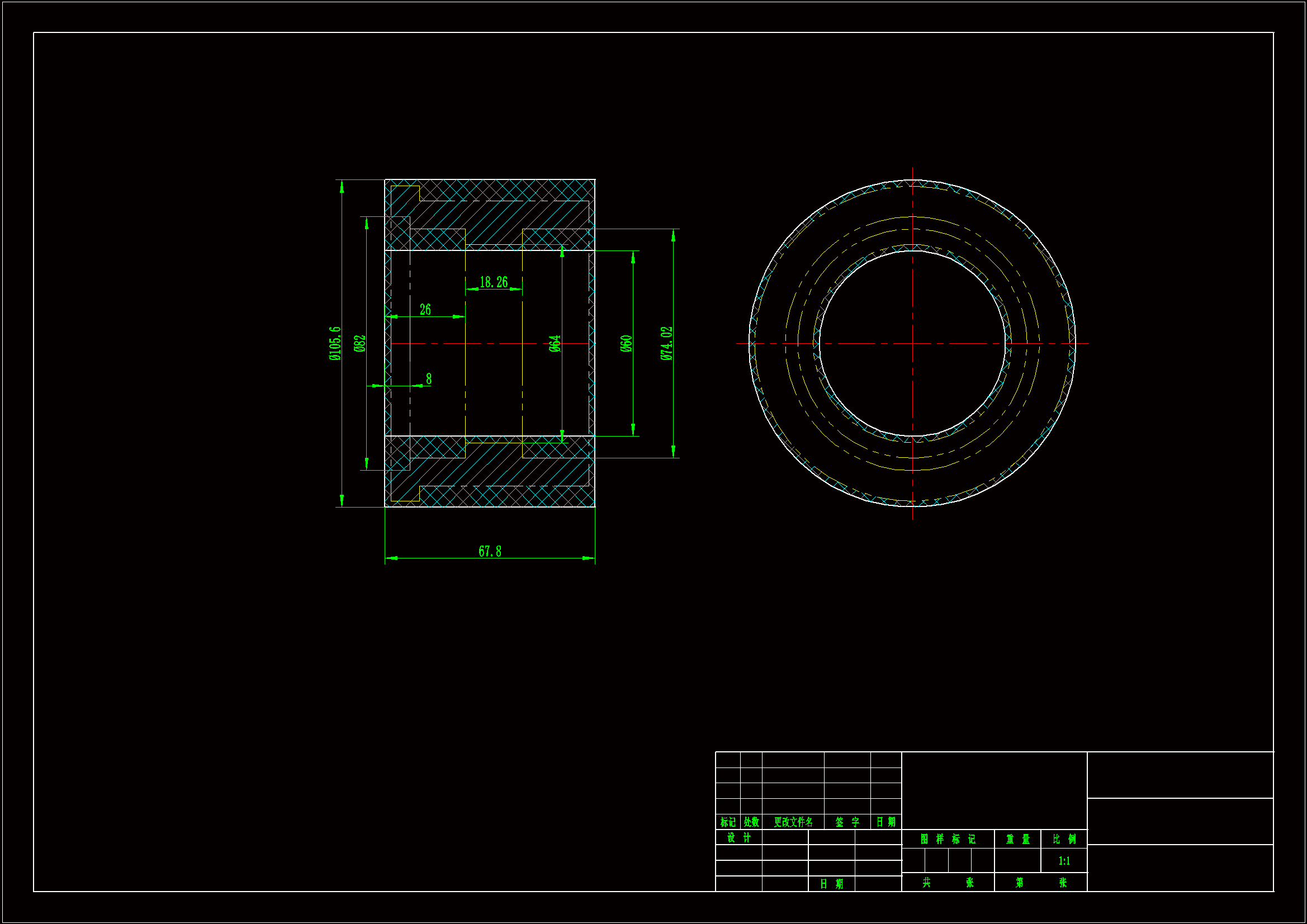Click the 比例 title block label
Screen dimensions: 1307x924
coord(1064,839)
